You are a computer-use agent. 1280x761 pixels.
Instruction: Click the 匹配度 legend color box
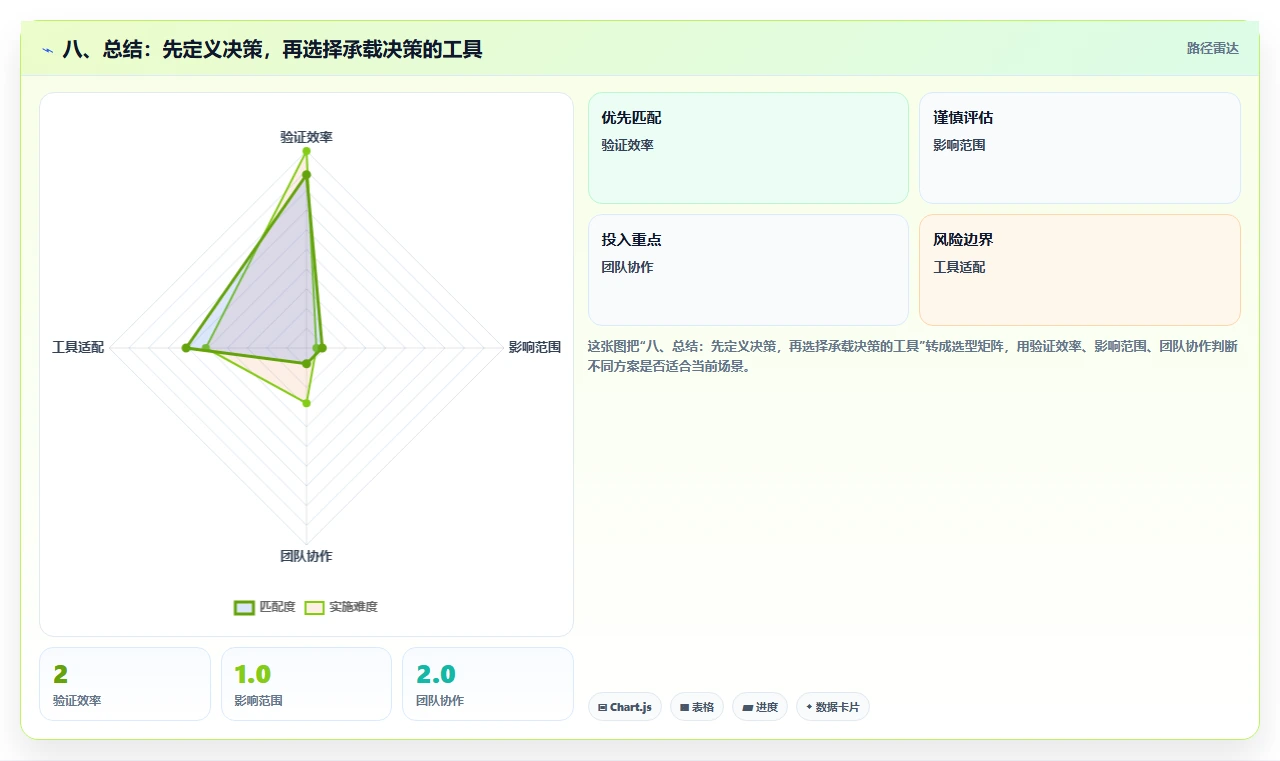tap(244, 607)
